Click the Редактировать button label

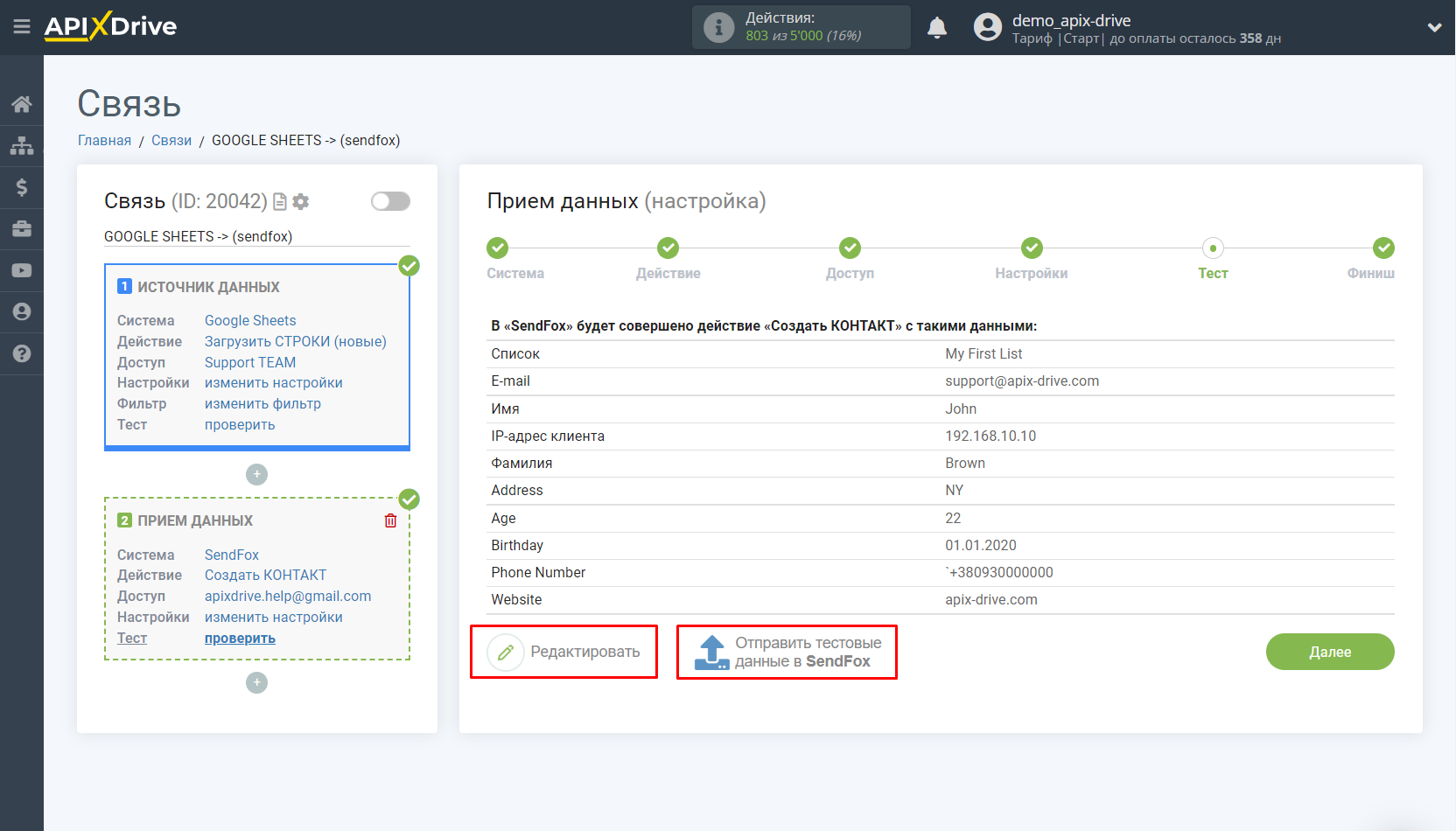point(585,652)
